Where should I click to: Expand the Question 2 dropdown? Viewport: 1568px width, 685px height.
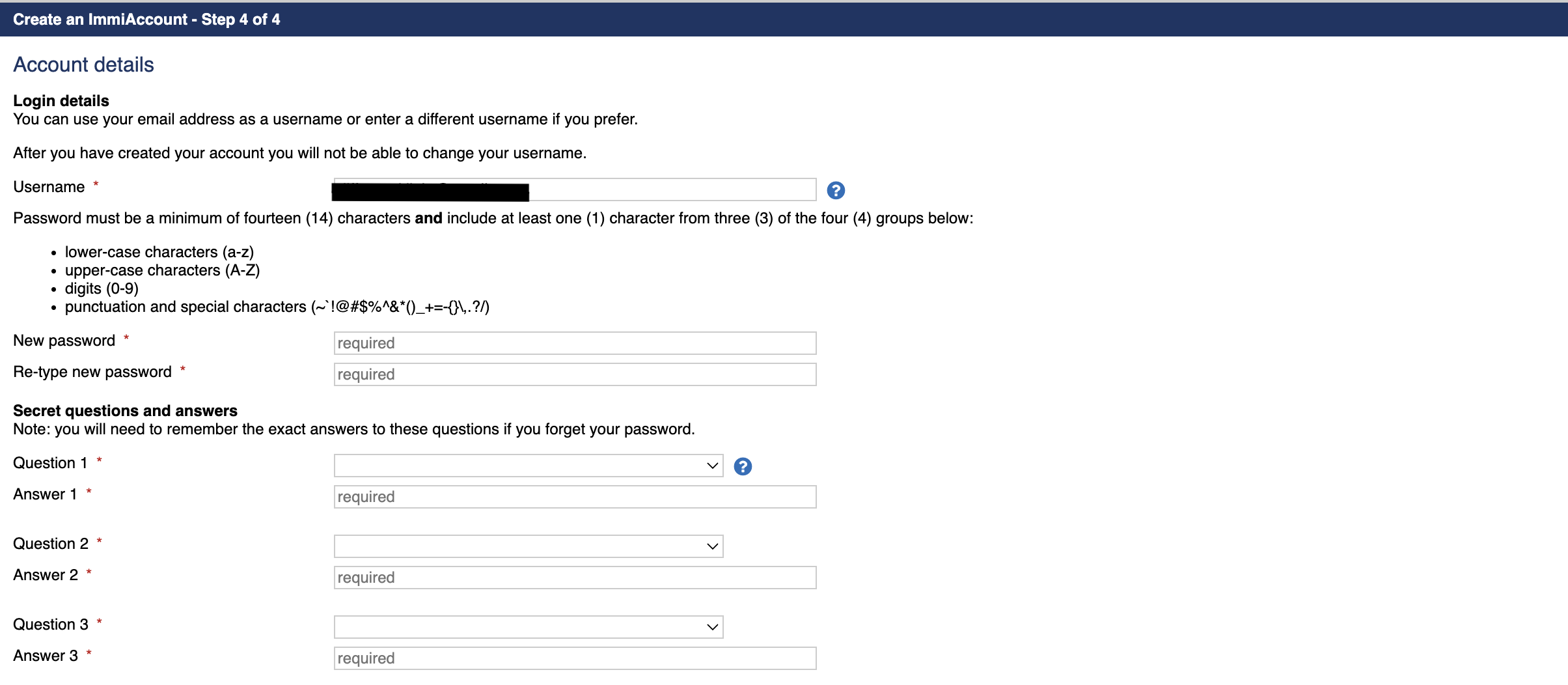coord(529,546)
